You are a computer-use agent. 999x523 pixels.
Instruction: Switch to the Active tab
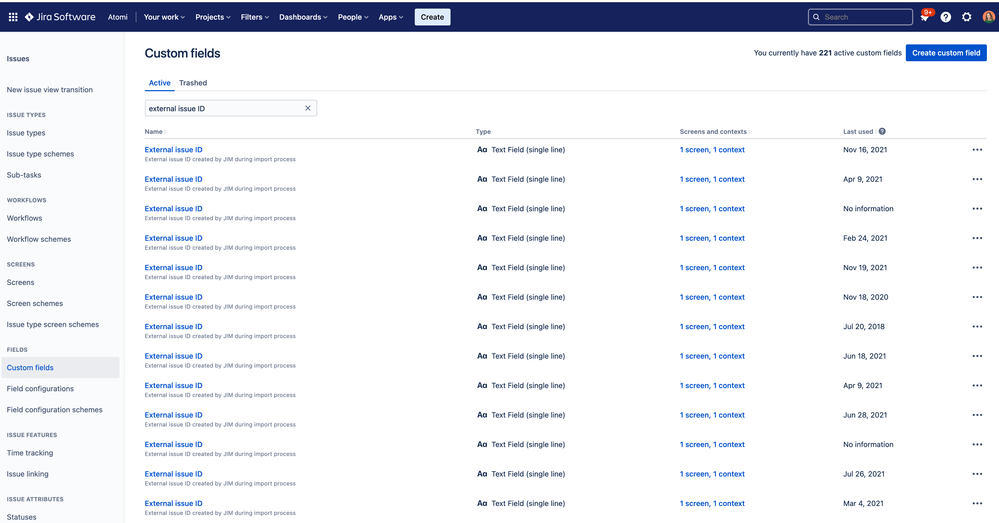coord(159,83)
